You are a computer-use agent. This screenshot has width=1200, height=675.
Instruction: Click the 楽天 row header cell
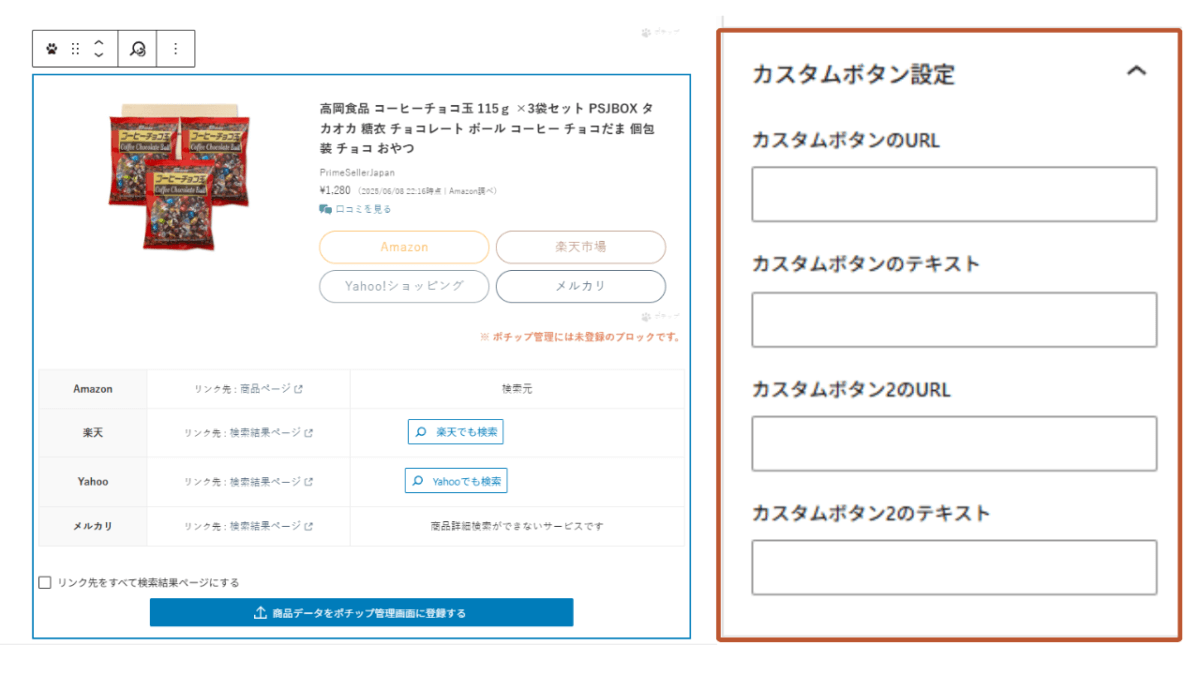tap(93, 433)
